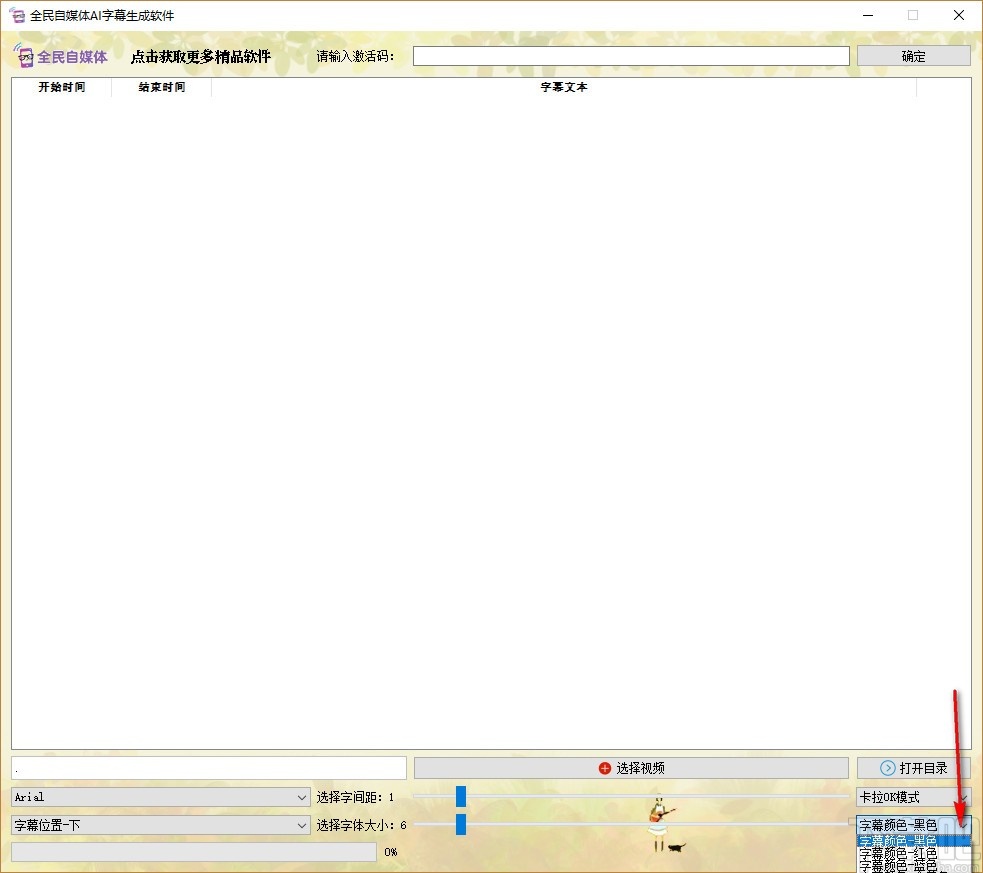The width and height of the screenshot is (983, 873).
Task: Click the 开始时间 column header
Action: coord(61,87)
